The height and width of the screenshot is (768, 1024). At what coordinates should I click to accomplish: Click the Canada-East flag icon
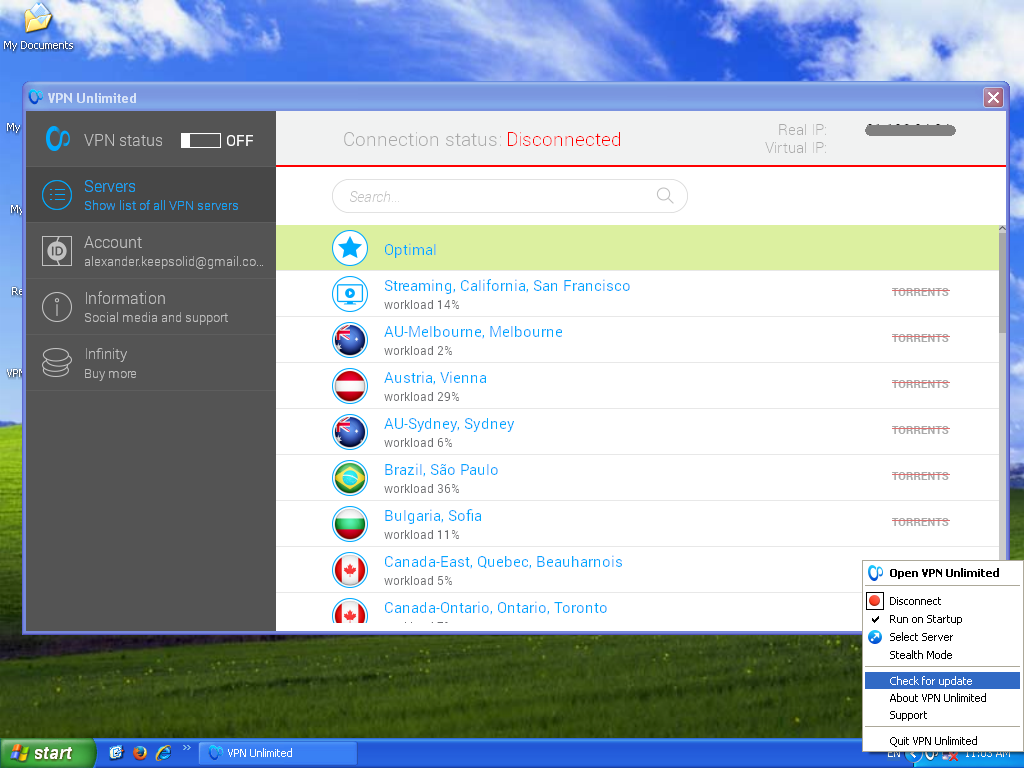350,570
